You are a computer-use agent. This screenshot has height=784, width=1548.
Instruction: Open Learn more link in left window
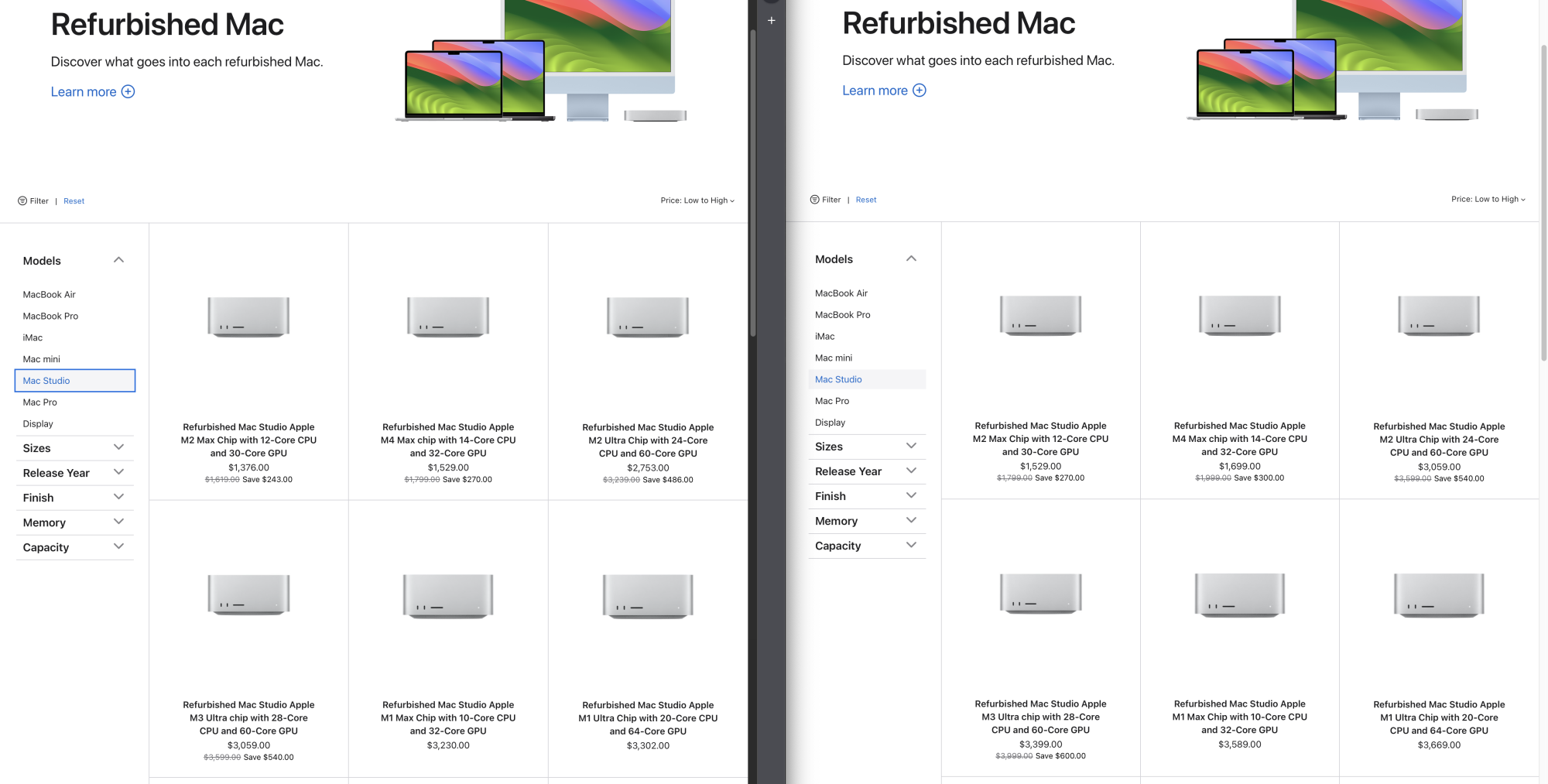[x=93, y=92]
